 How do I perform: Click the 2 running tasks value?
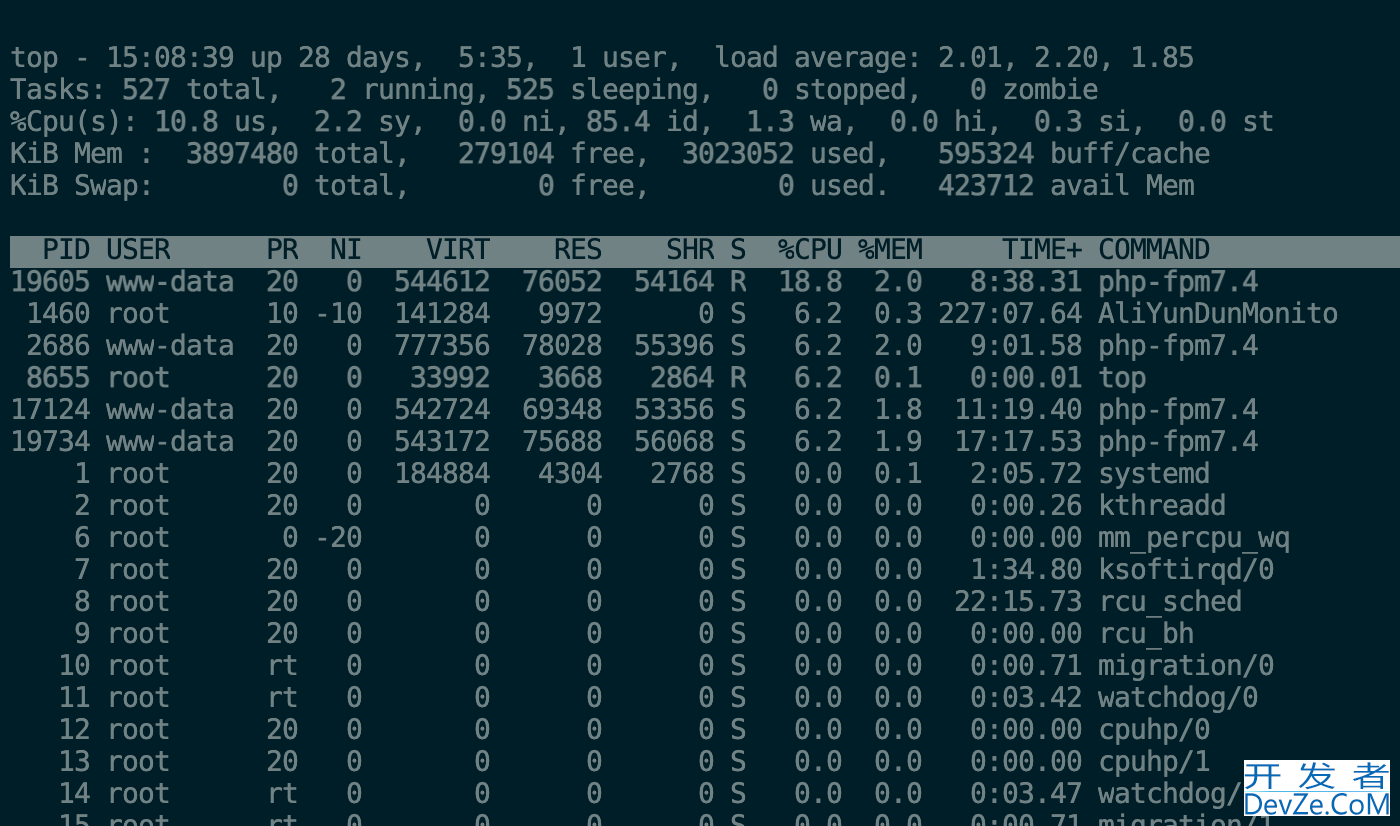tap(338, 90)
